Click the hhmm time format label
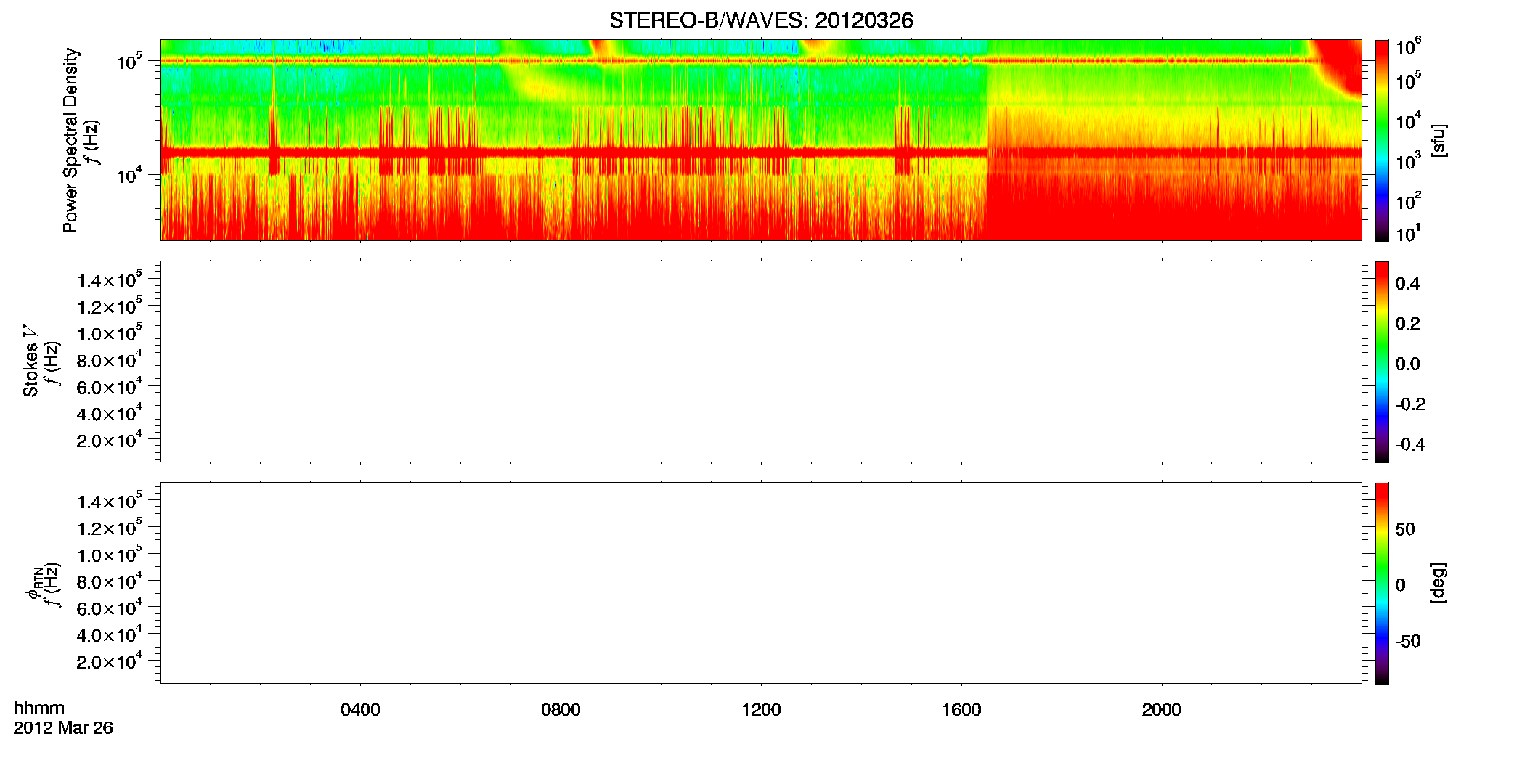This screenshot has width=1522, height=784. (39, 708)
